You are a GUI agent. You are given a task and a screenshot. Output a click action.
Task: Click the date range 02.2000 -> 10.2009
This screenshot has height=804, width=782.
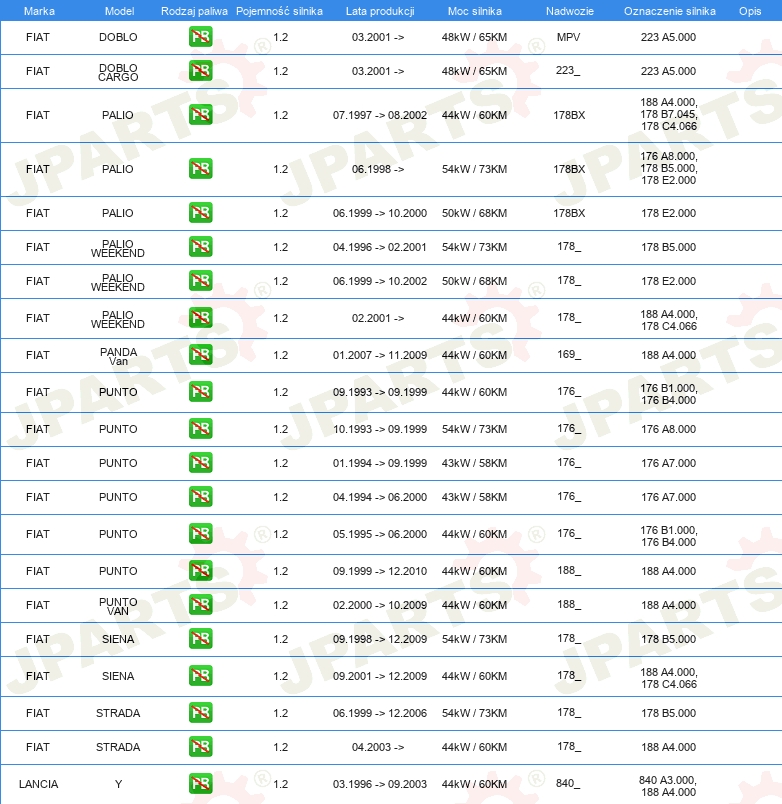(379, 605)
